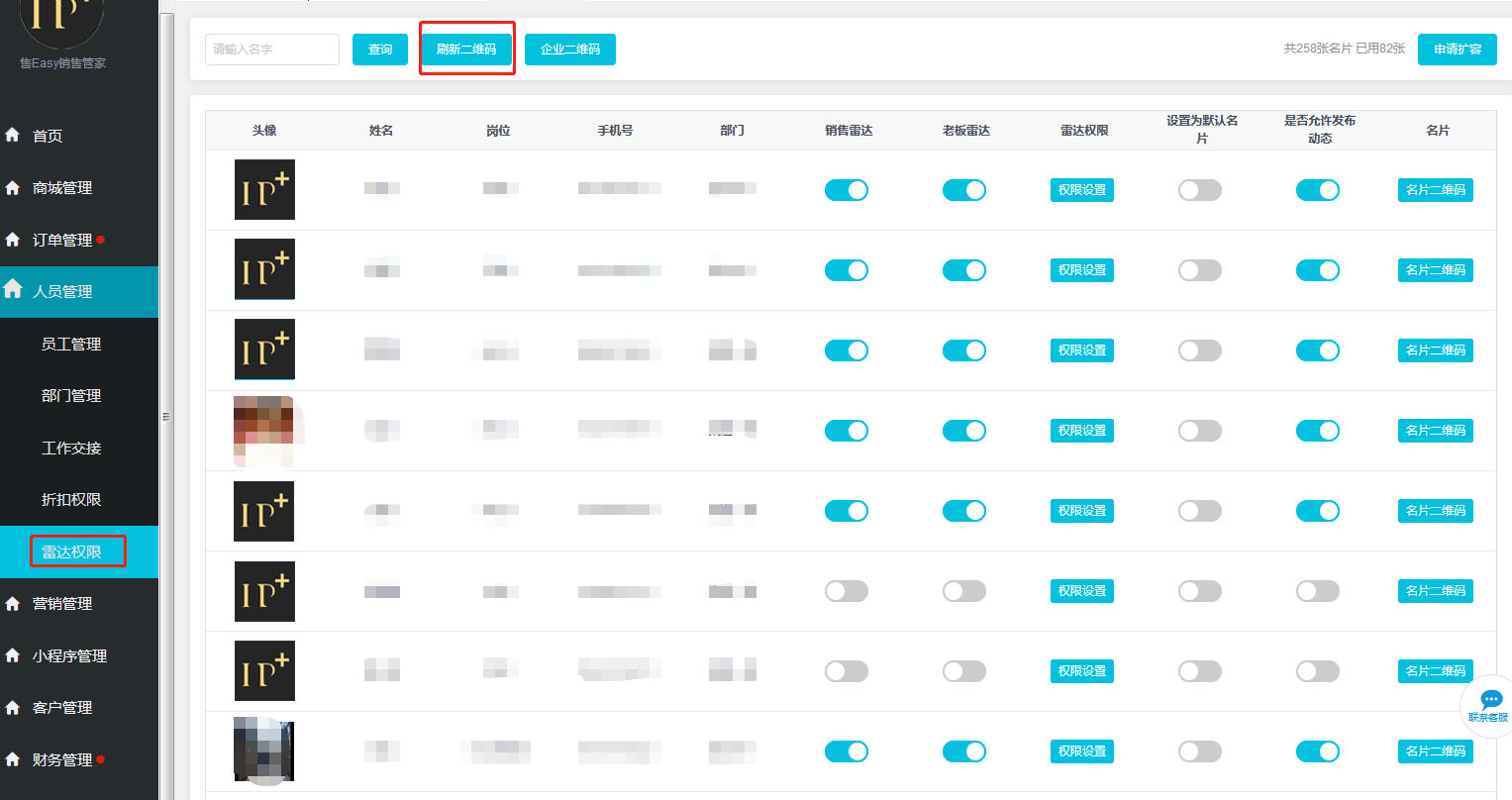1512x800 pixels.
Task: Click the 请输入名字 search field
Action: [272, 50]
